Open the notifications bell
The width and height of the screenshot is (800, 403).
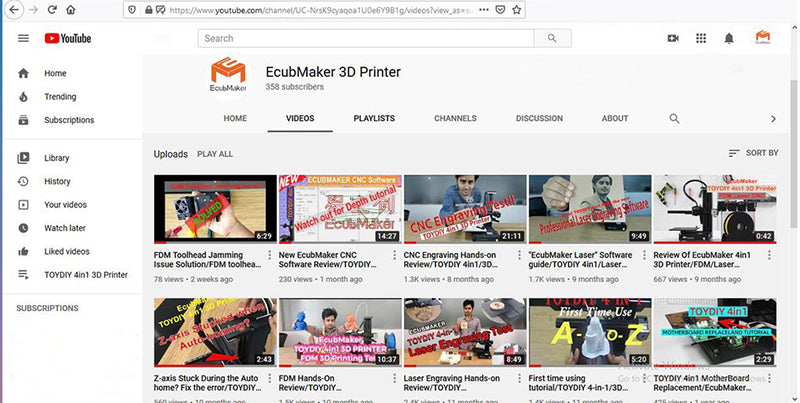coord(729,38)
